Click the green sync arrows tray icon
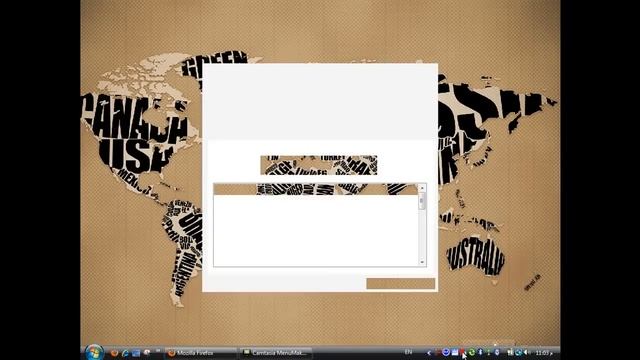Screen dimensions: 640x360 [472, 353]
